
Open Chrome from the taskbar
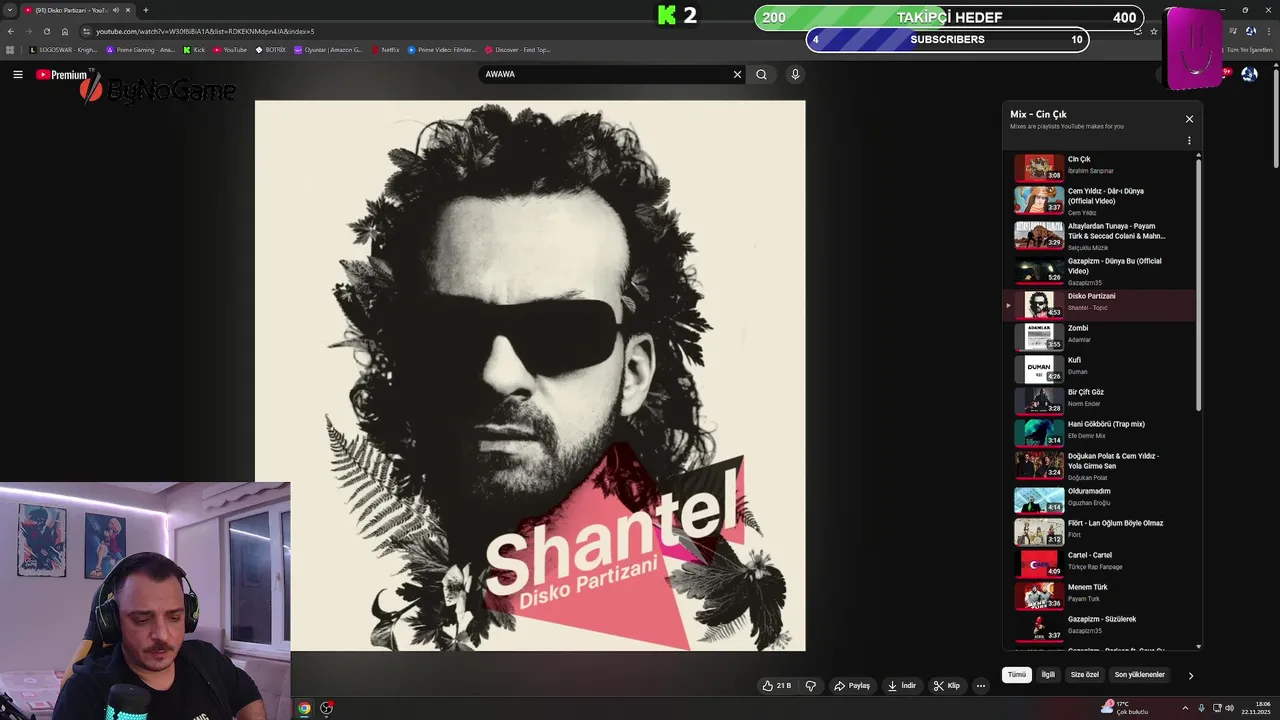point(304,708)
